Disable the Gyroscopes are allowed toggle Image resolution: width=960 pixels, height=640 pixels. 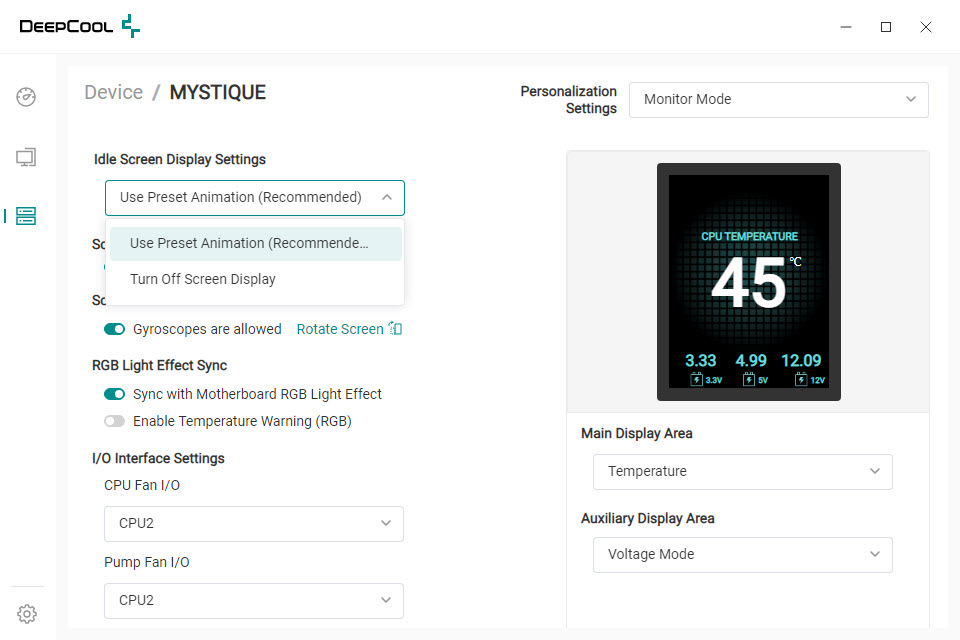point(114,329)
